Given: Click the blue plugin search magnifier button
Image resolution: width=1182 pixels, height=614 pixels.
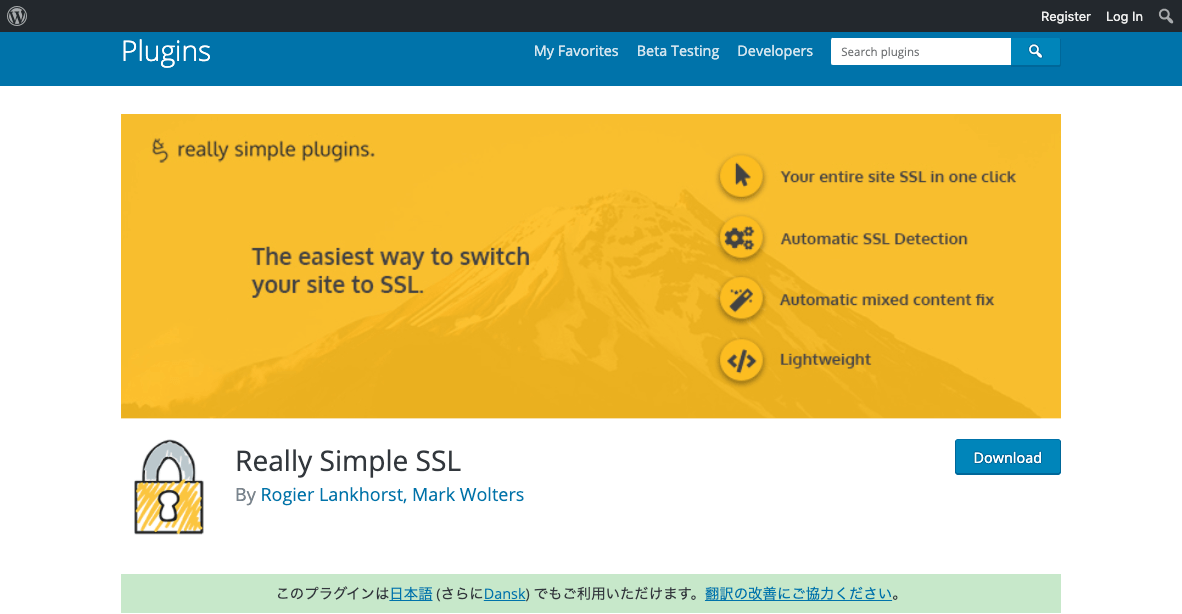Looking at the screenshot, I should point(1035,51).
